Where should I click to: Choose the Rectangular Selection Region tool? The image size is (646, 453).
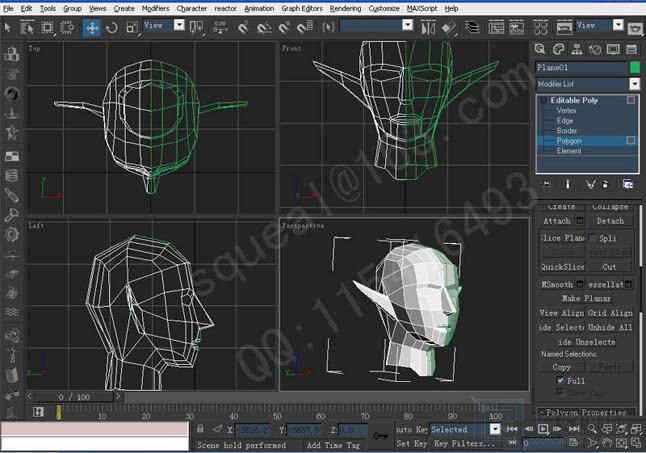click(47, 28)
